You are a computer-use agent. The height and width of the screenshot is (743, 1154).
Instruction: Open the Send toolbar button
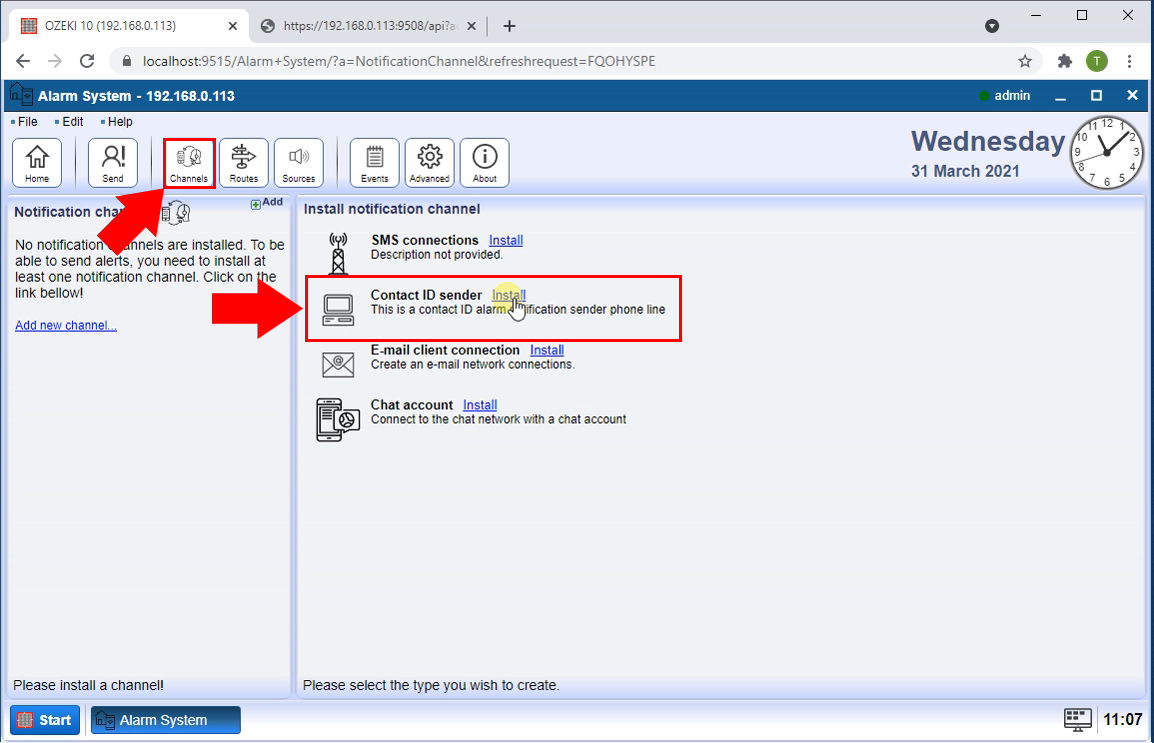(x=113, y=163)
